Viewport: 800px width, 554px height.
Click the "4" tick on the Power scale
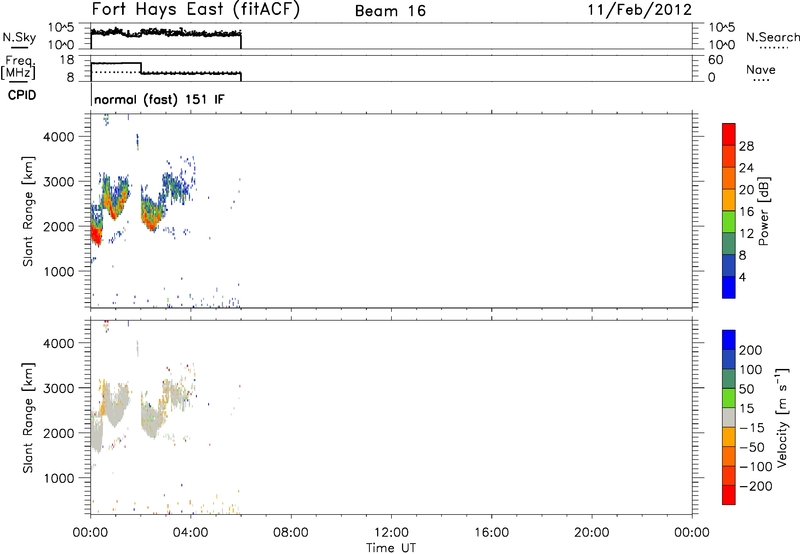click(x=742, y=277)
